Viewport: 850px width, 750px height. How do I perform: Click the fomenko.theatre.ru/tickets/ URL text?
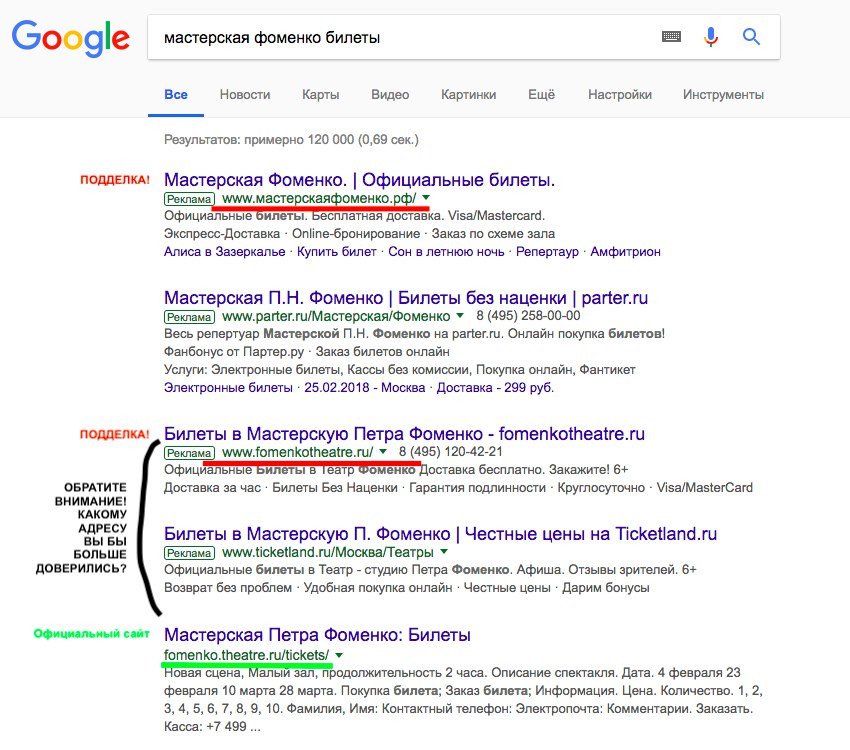[x=247, y=655]
